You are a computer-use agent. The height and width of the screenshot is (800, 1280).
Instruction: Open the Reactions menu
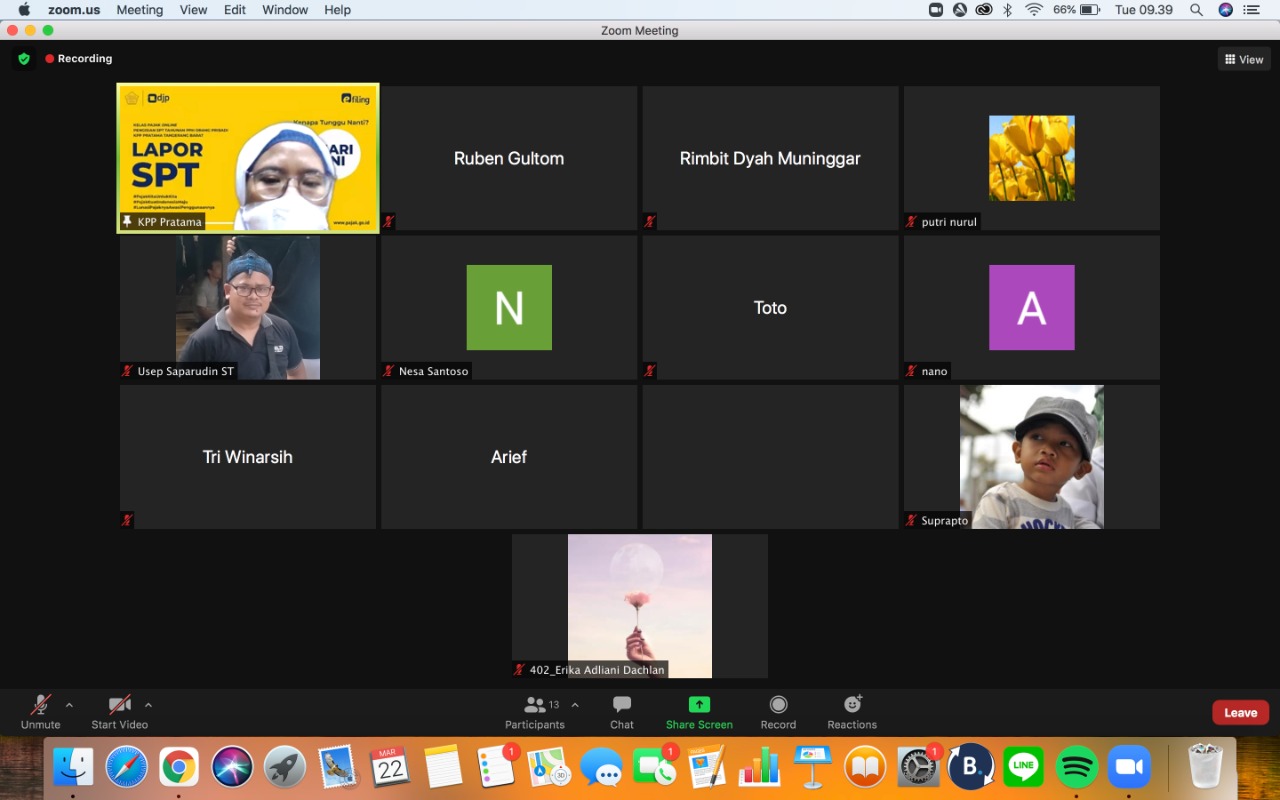click(x=852, y=705)
